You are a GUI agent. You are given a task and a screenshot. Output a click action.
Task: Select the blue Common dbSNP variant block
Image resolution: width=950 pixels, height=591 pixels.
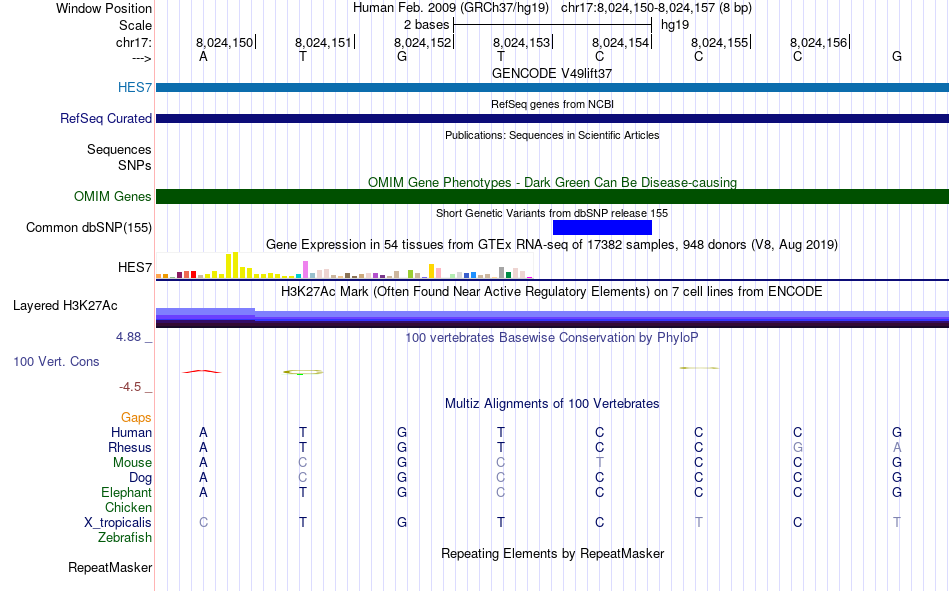point(602,227)
